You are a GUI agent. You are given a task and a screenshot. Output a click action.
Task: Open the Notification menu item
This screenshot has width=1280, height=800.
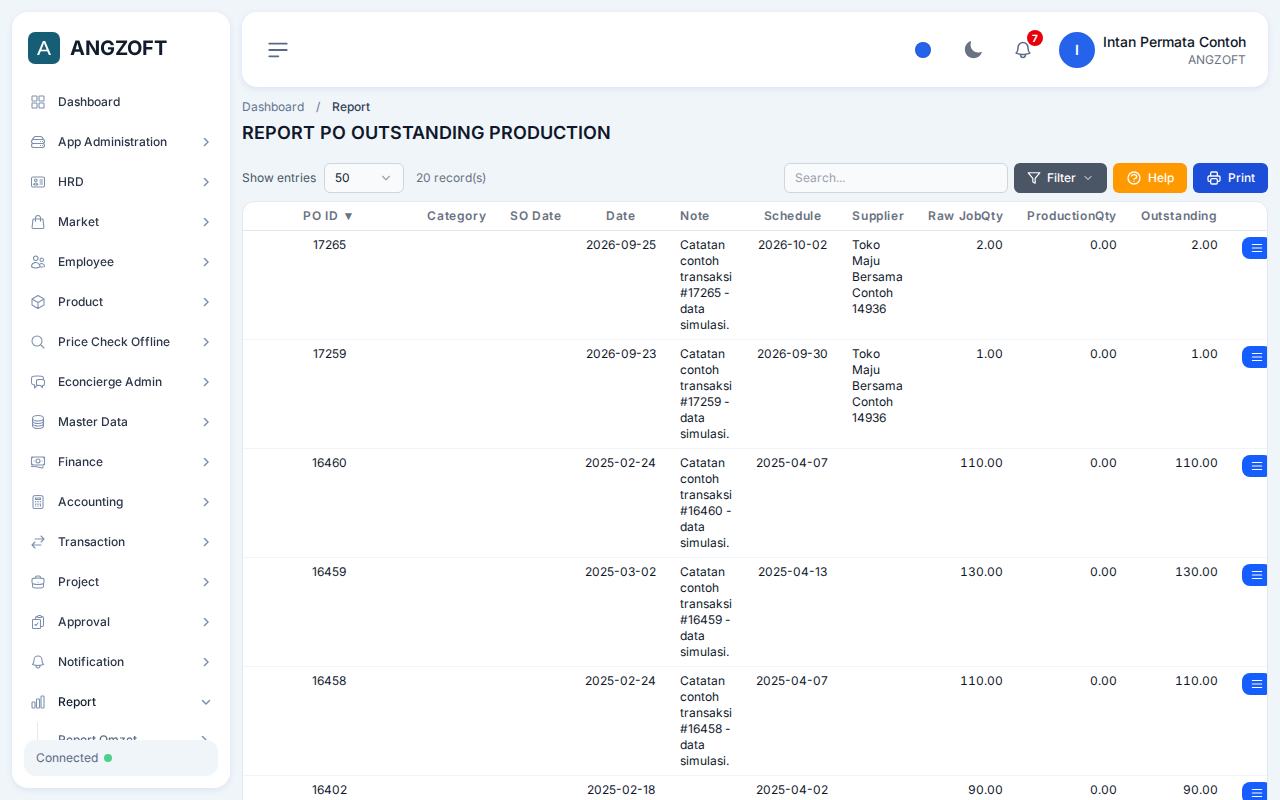[x=121, y=662]
